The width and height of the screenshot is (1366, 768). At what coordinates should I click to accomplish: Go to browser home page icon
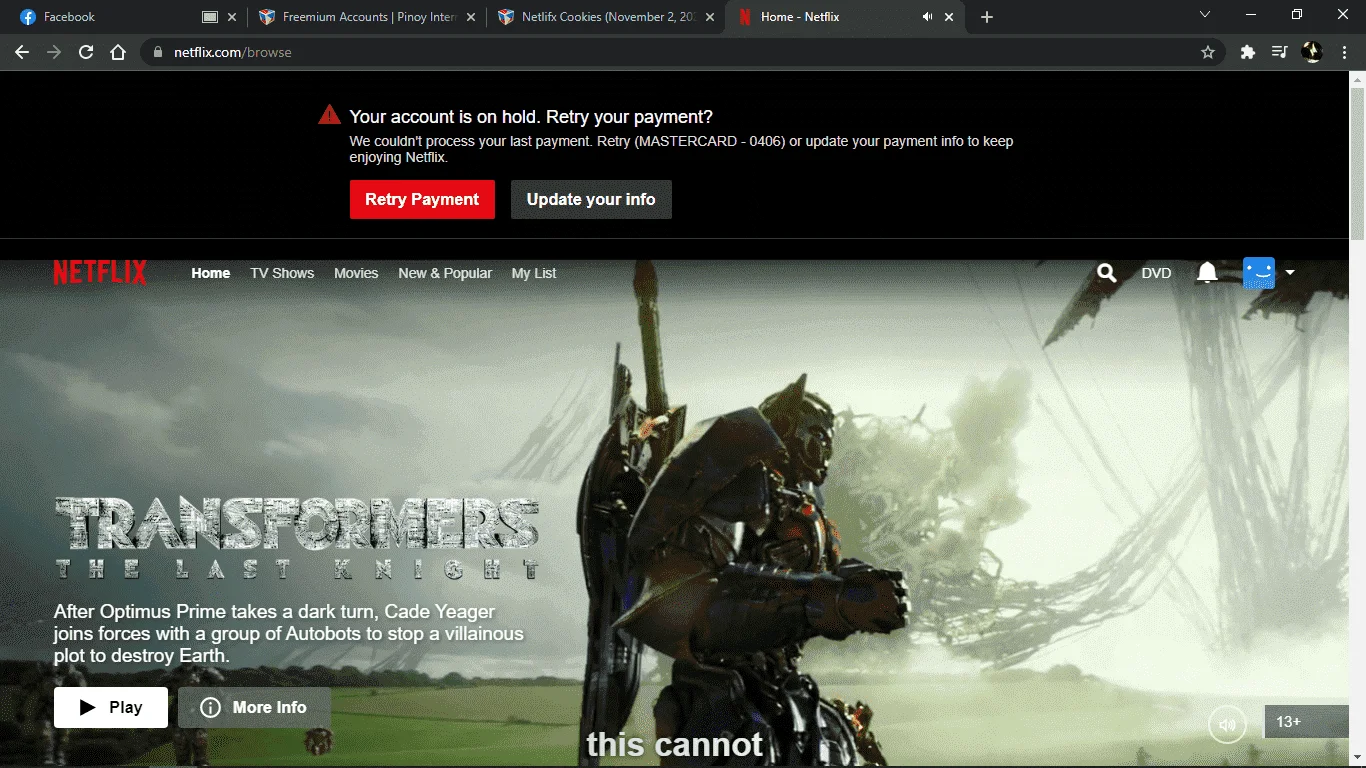(x=118, y=52)
